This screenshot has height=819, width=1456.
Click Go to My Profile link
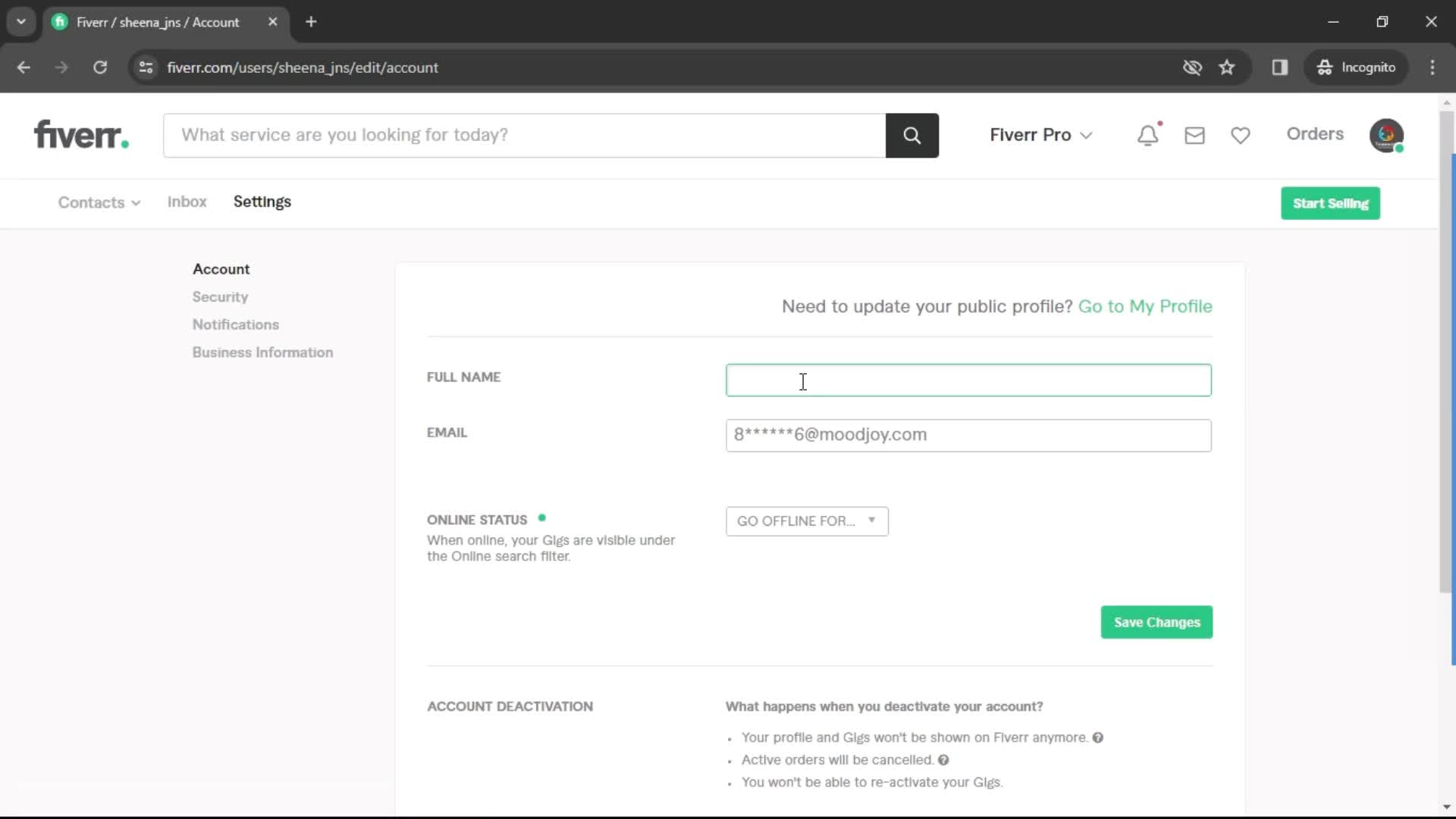pyautogui.click(x=1145, y=305)
